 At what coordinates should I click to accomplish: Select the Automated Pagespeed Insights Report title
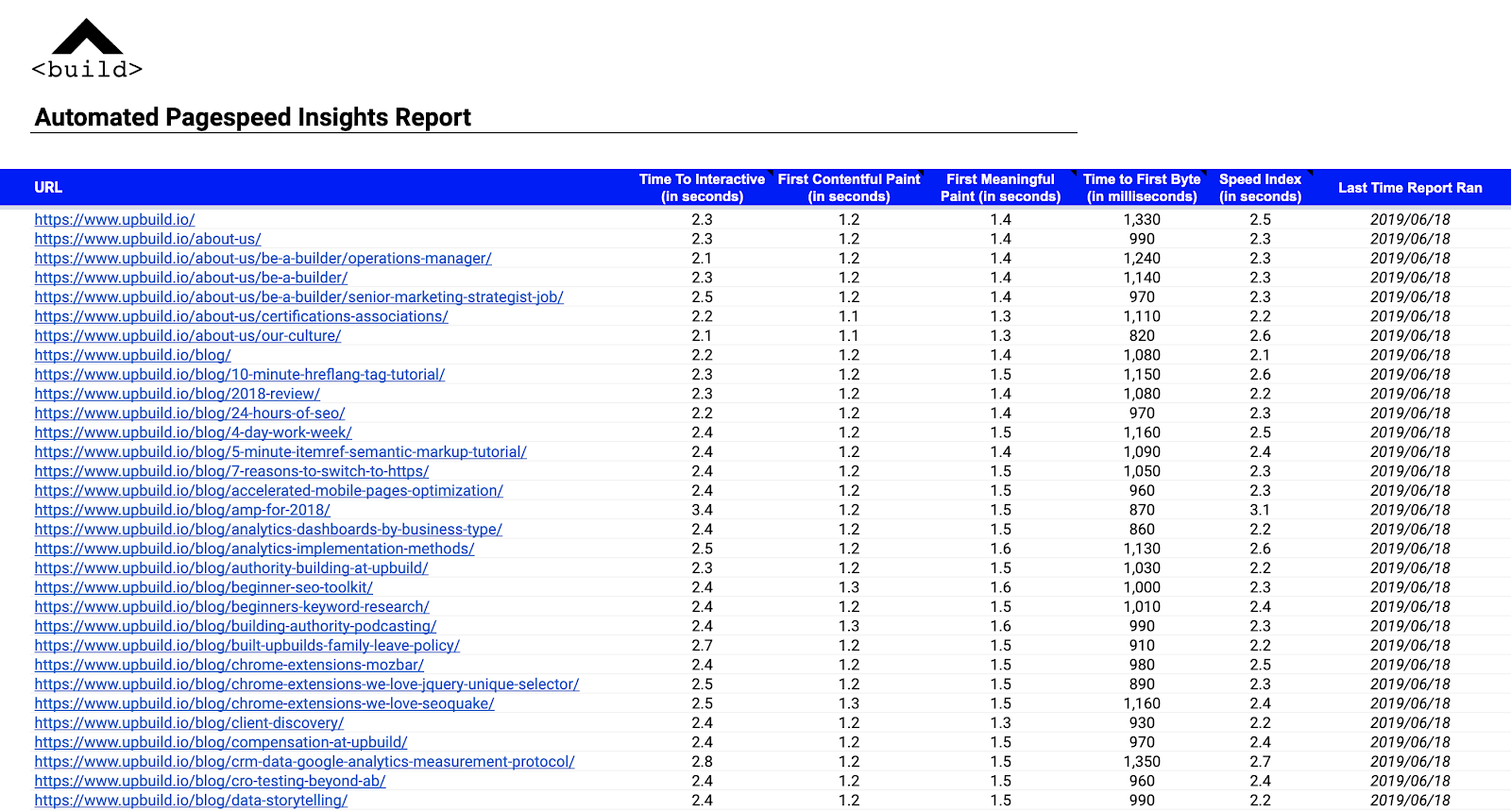pos(252,117)
